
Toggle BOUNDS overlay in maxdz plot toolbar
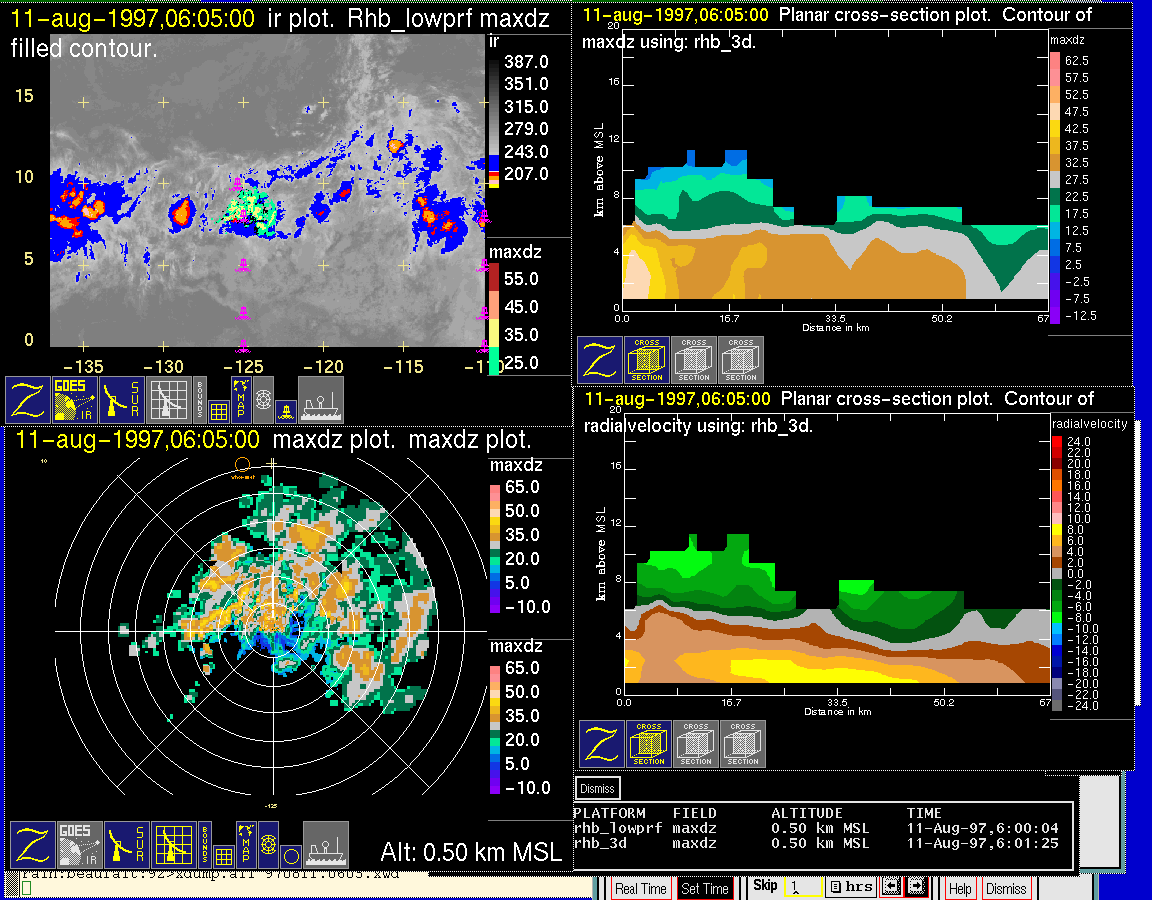tap(205, 845)
